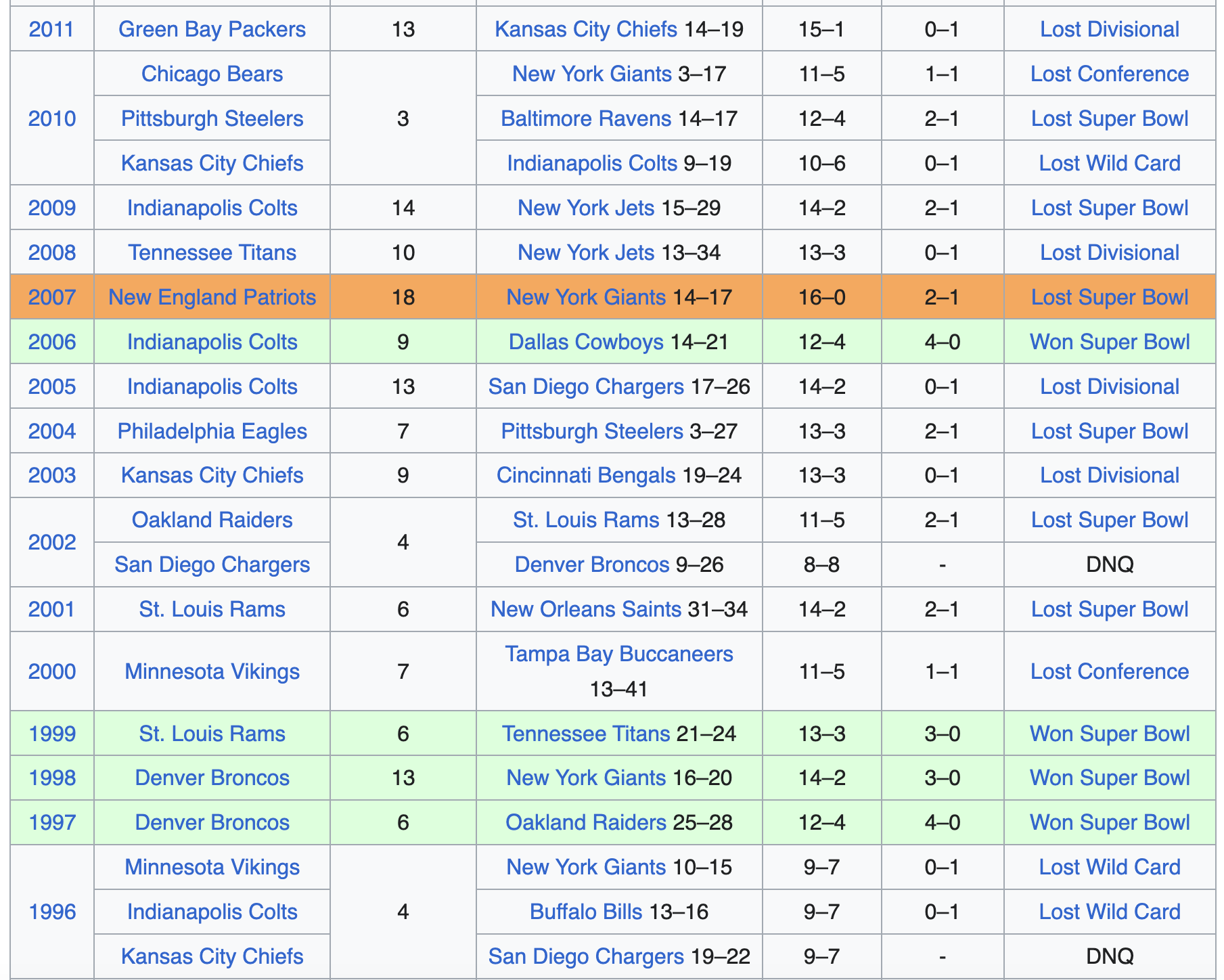
Task: Open Tennessee Titans 21–24 opponent link
Action: coord(586,734)
